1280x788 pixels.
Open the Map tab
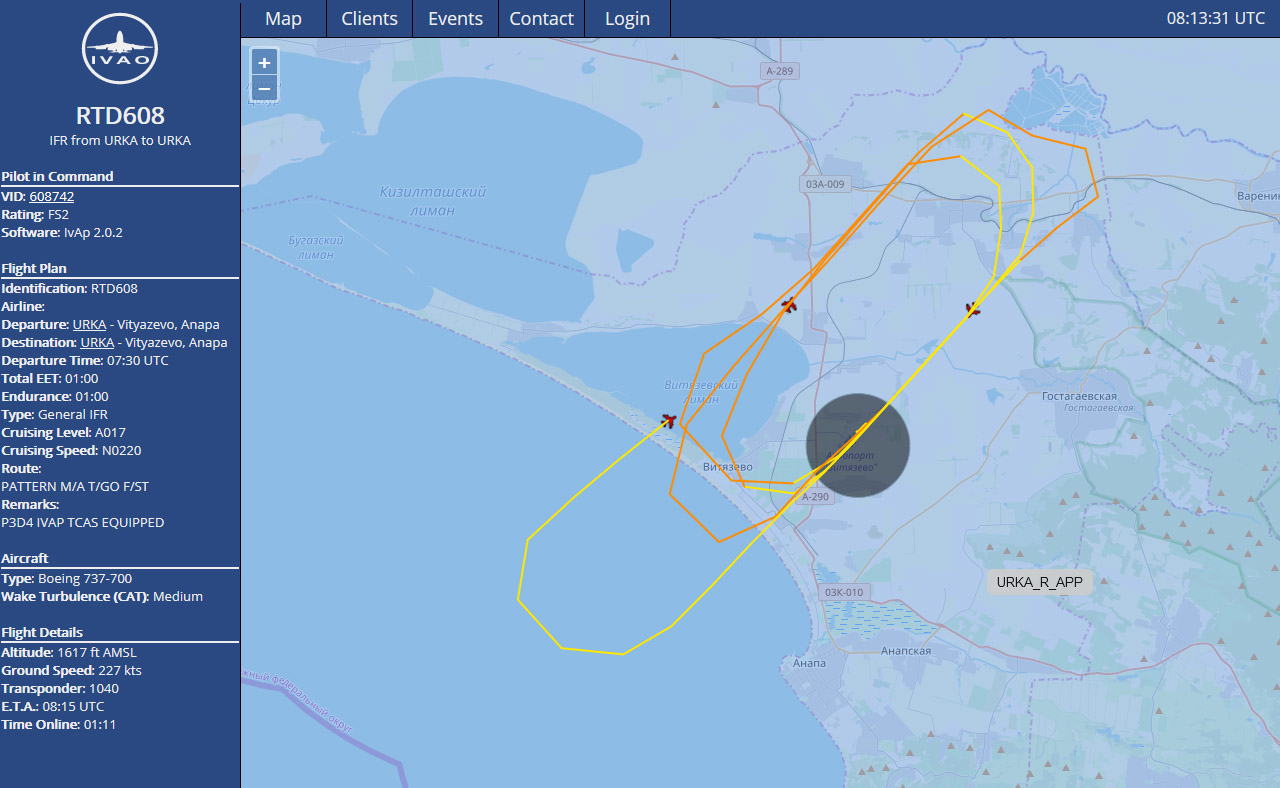[283, 19]
